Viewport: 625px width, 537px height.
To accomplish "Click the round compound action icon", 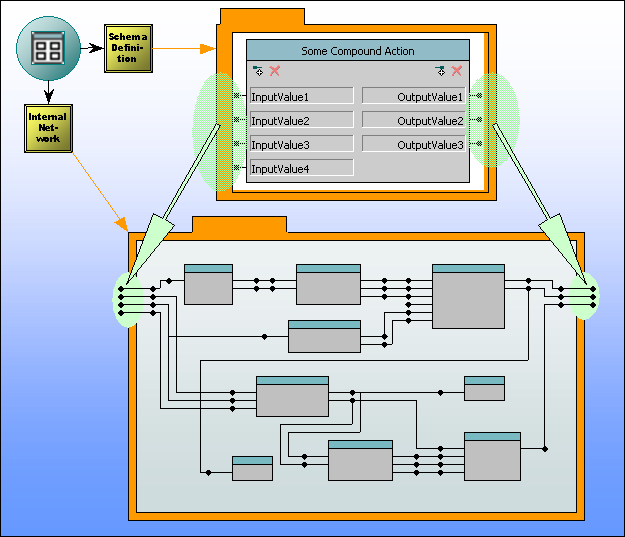I will [47, 47].
